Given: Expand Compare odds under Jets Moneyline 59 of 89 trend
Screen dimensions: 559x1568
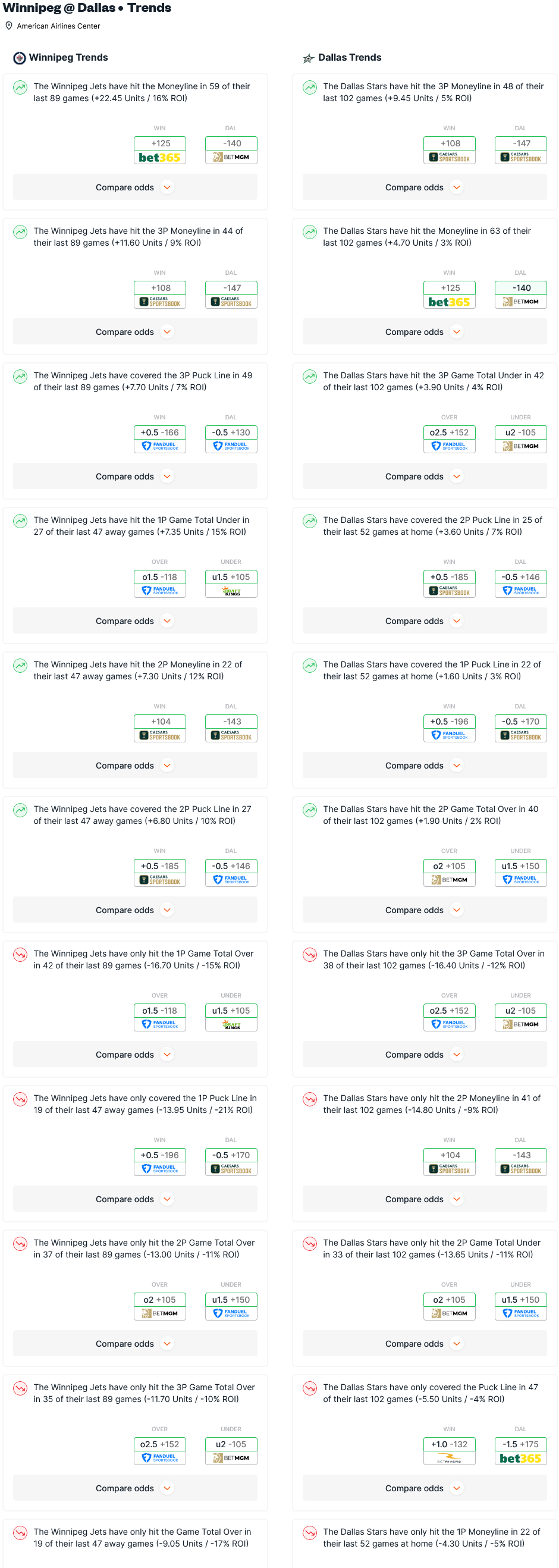Looking at the screenshot, I should tap(134, 187).
